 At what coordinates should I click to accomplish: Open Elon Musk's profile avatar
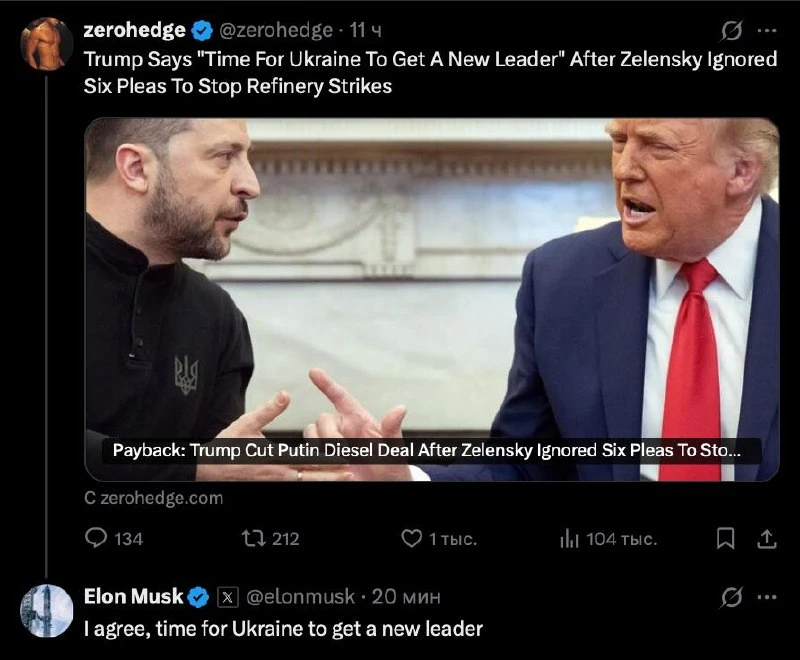tap(46, 611)
